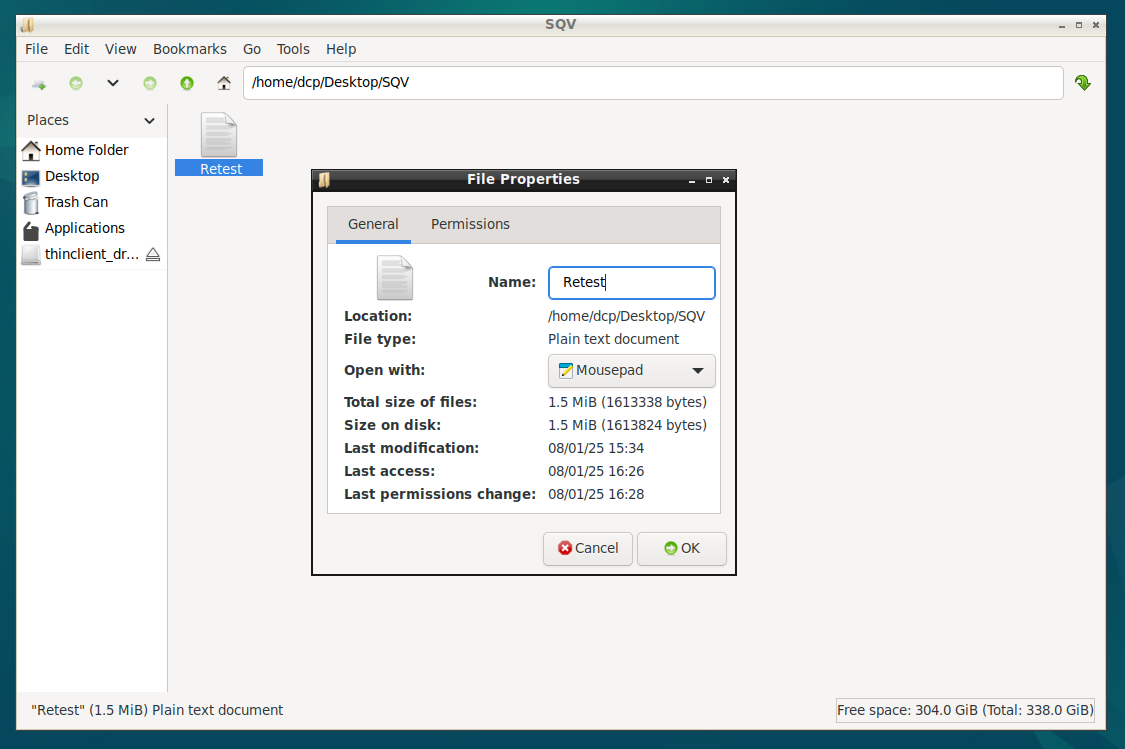This screenshot has width=1125, height=749.
Task: Go forward using the forward arrow icon
Action: click(150, 84)
